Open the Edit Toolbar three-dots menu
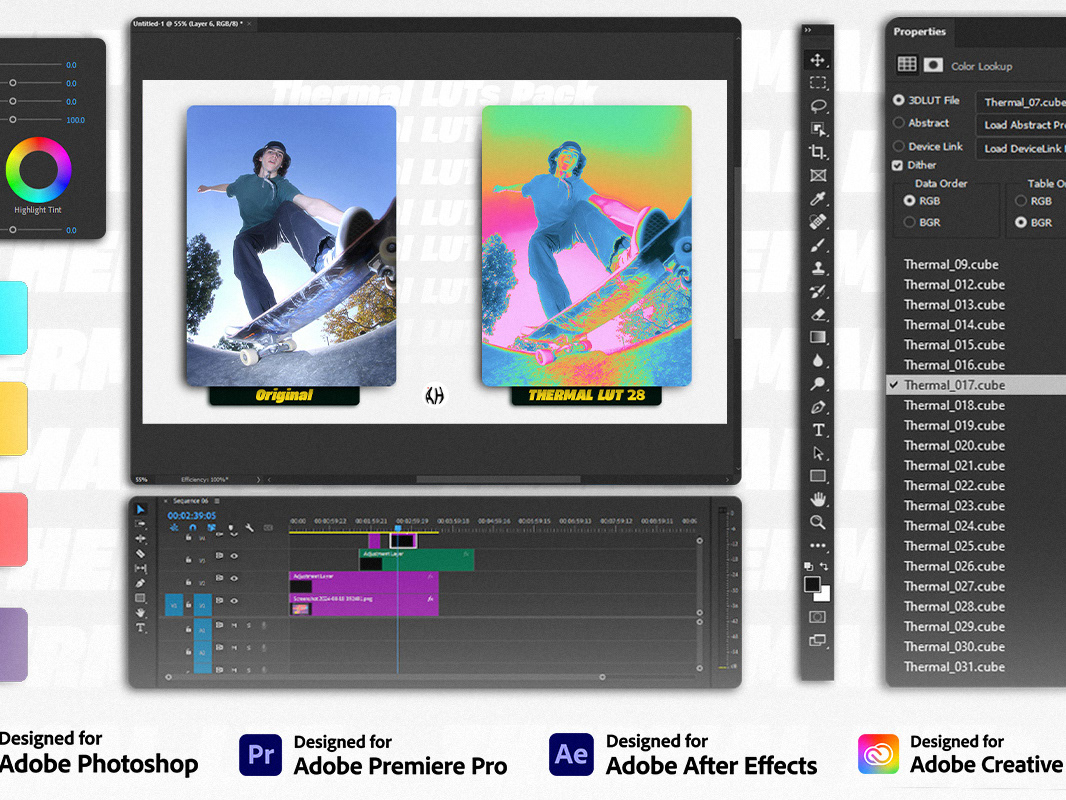The width and height of the screenshot is (1066, 800). 817,545
